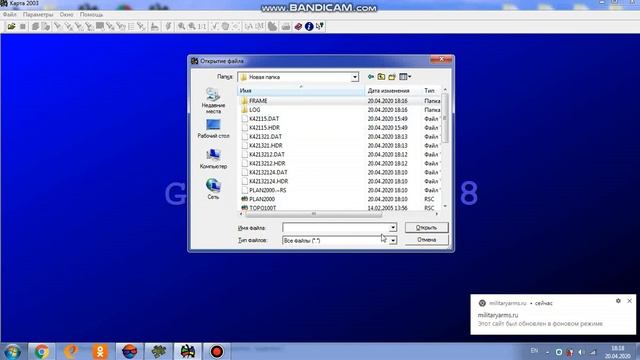Go up one folder level in dialog

(x=381, y=77)
